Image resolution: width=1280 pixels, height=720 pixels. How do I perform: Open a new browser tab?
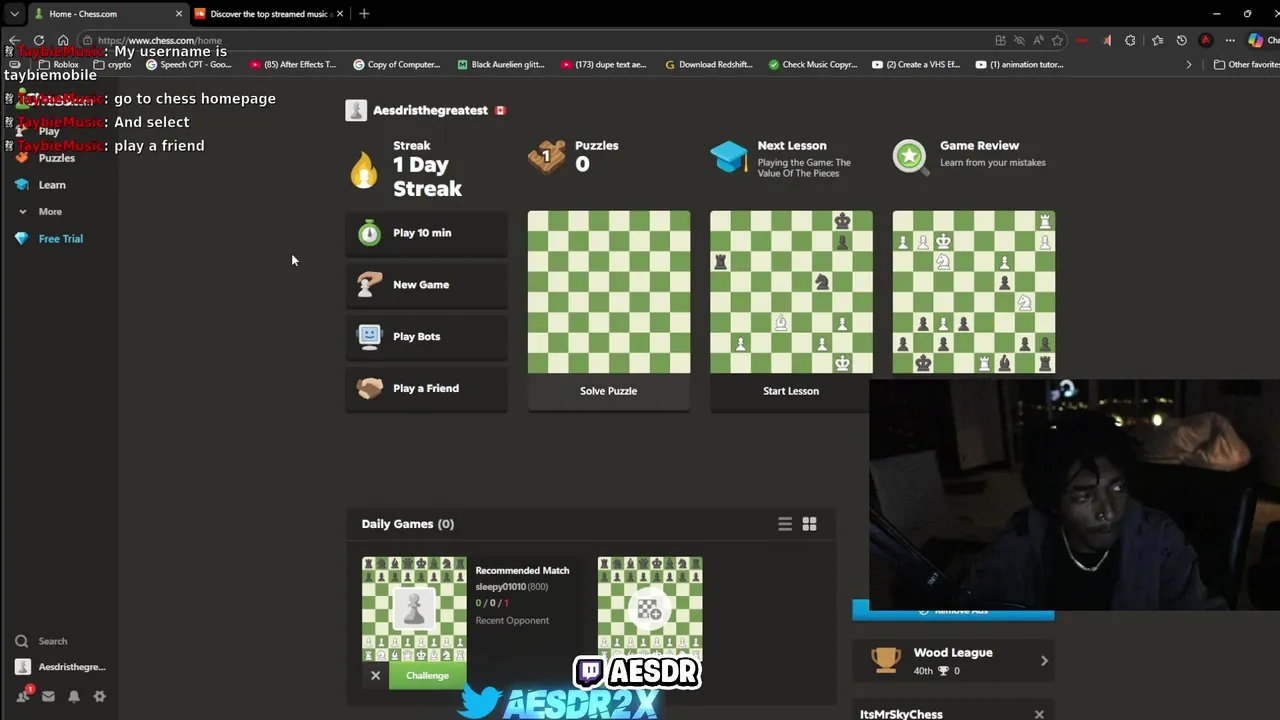(x=364, y=14)
